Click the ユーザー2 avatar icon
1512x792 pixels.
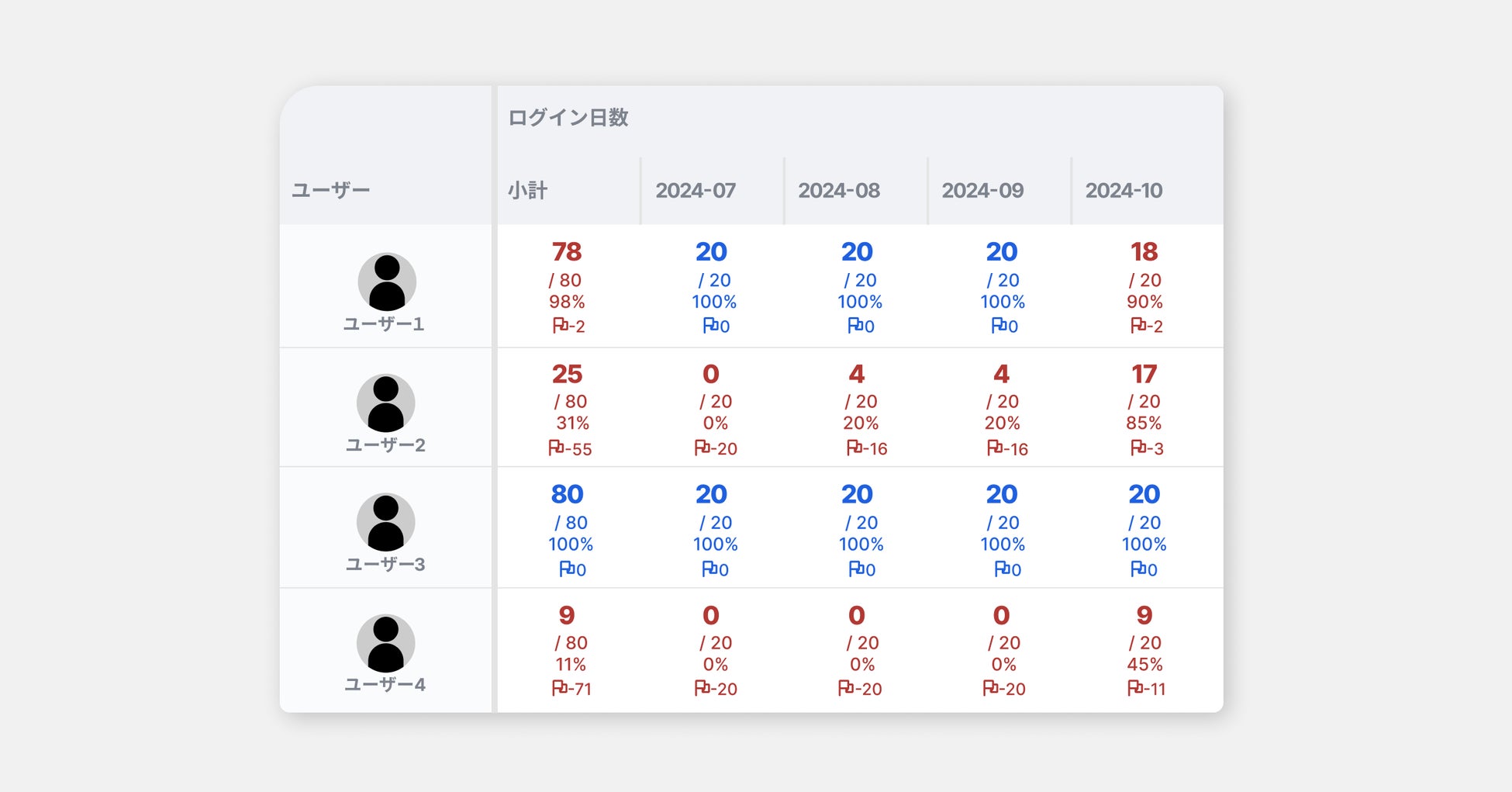[x=385, y=403]
